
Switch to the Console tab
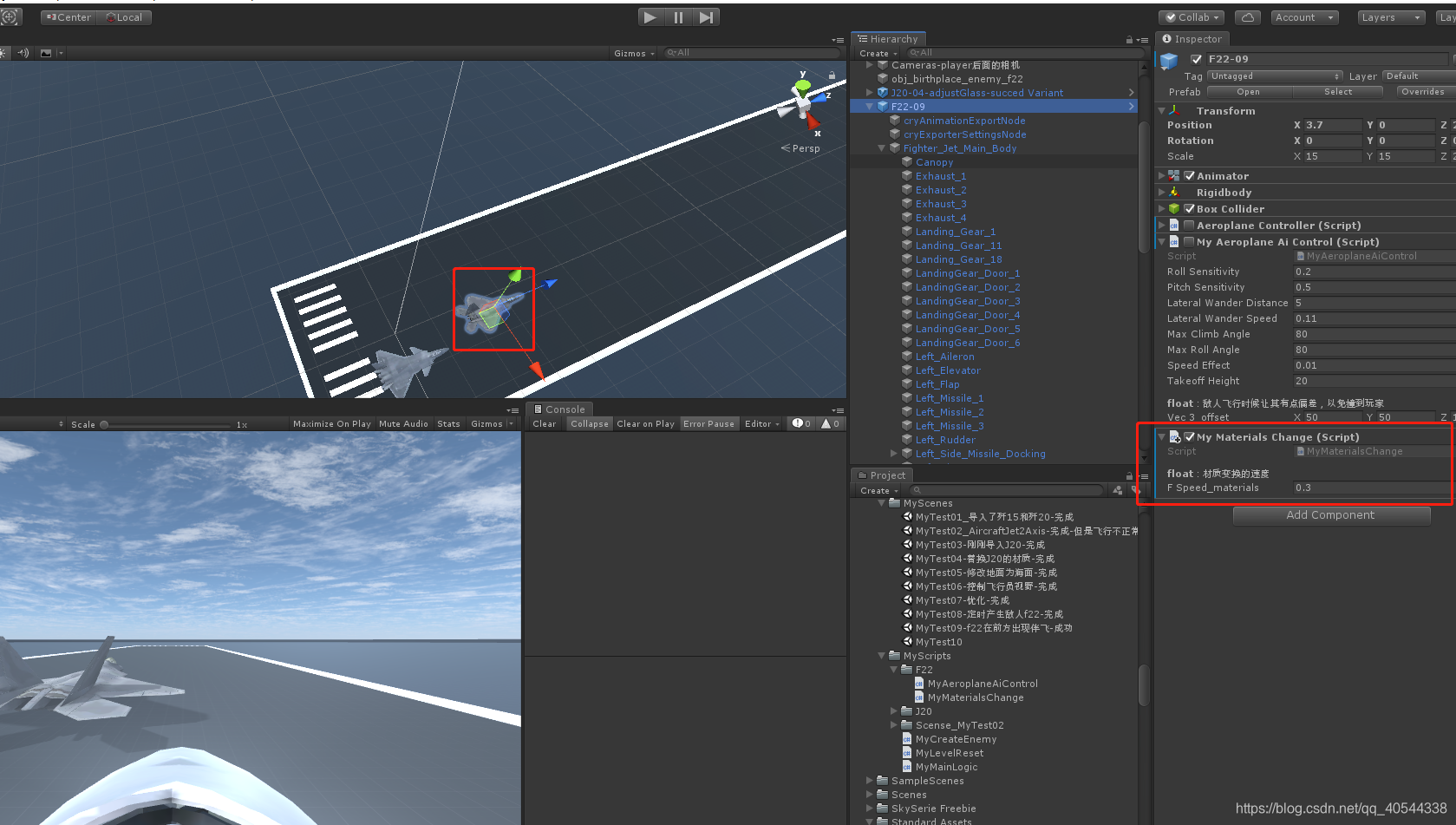(559, 409)
